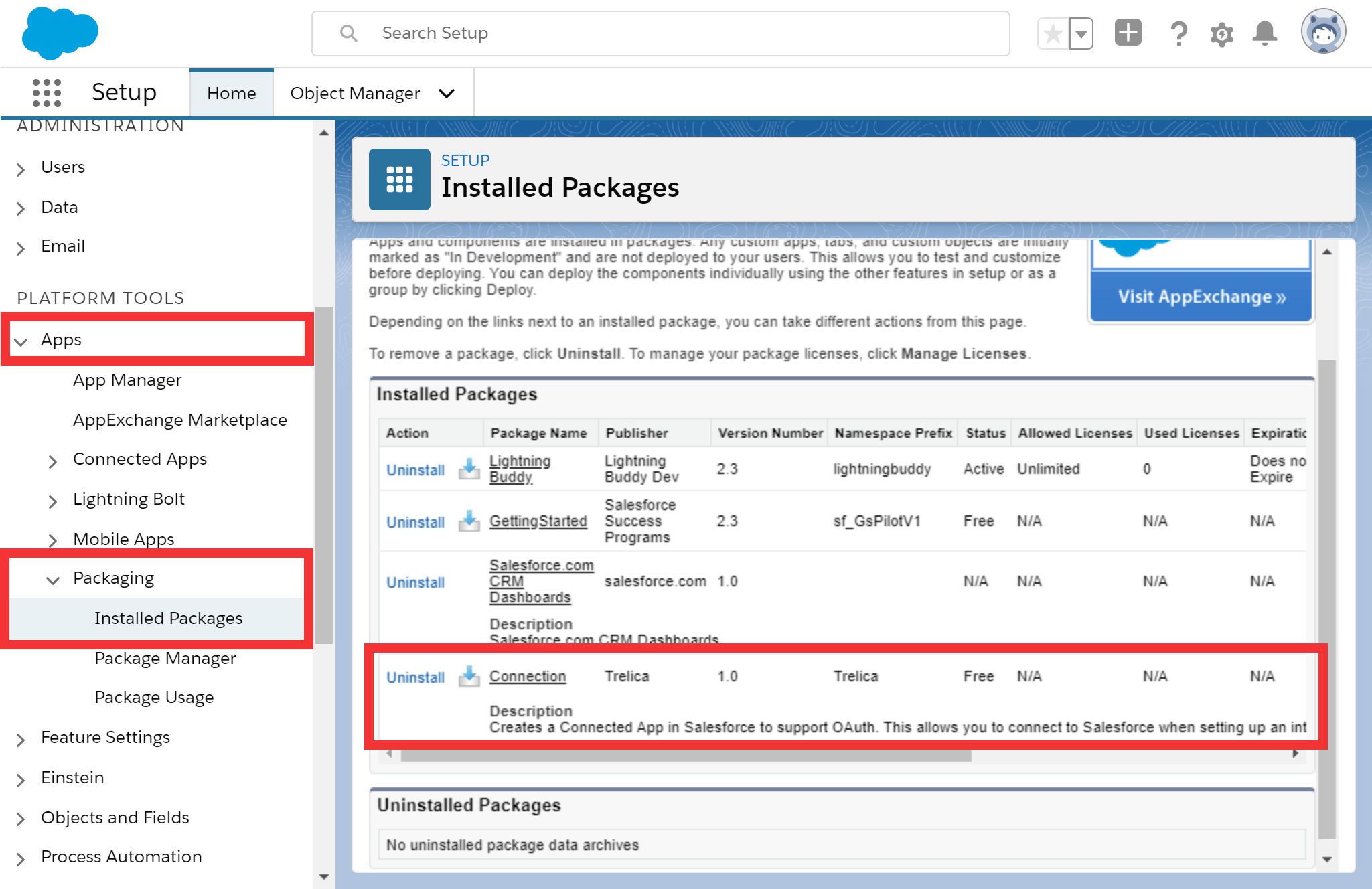The width and height of the screenshot is (1372, 889).
Task: Click the Installed Packages grid header icon
Action: click(400, 179)
